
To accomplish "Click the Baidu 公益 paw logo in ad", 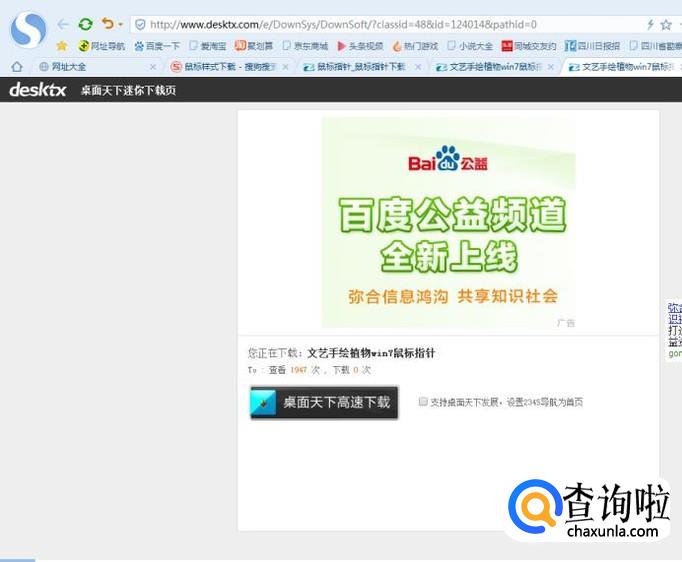I will [448, 159].
